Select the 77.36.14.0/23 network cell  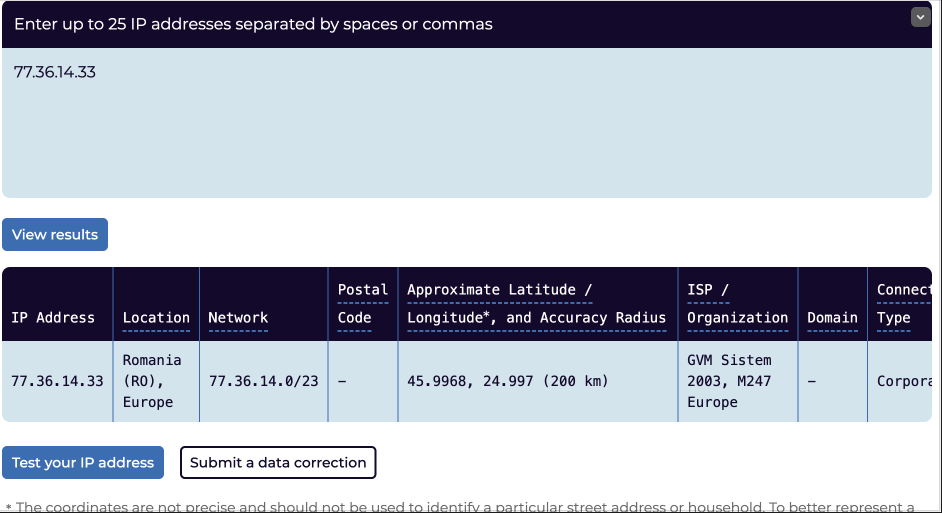tap(262, 381)
